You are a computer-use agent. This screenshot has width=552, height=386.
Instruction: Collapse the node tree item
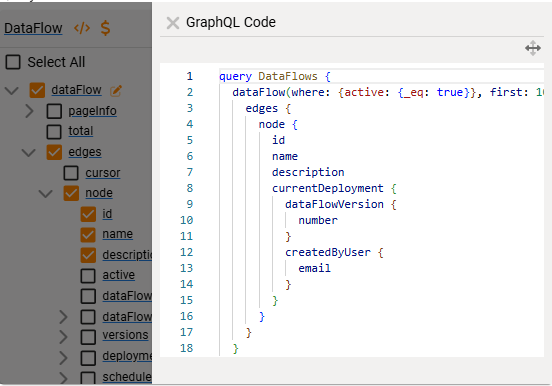pos(45,193)
